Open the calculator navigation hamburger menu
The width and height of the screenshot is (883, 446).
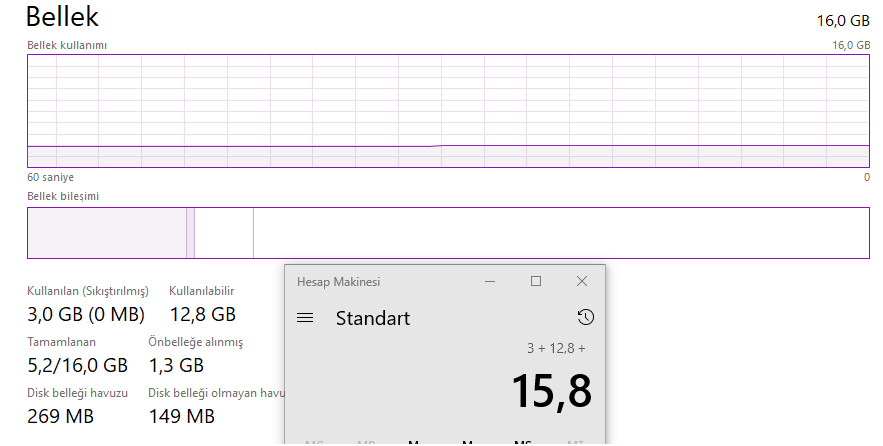(x=306, y=318)
